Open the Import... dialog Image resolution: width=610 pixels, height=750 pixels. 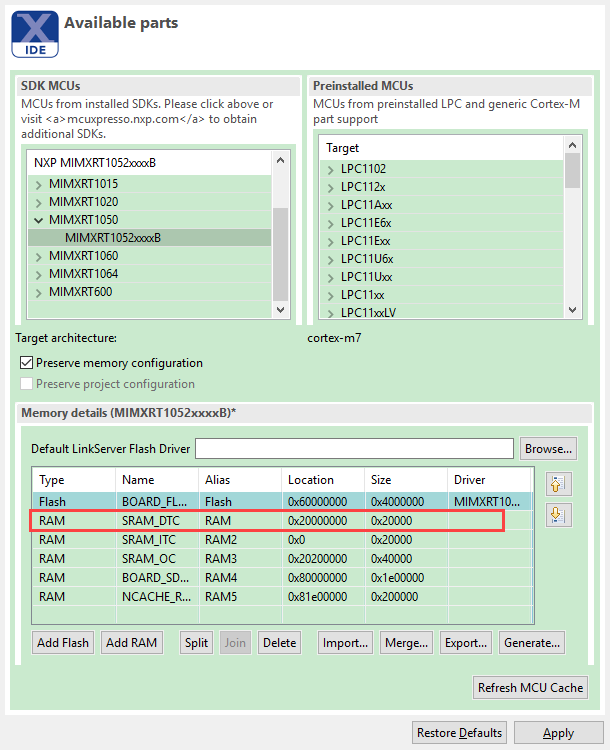[x=345, y=642]
